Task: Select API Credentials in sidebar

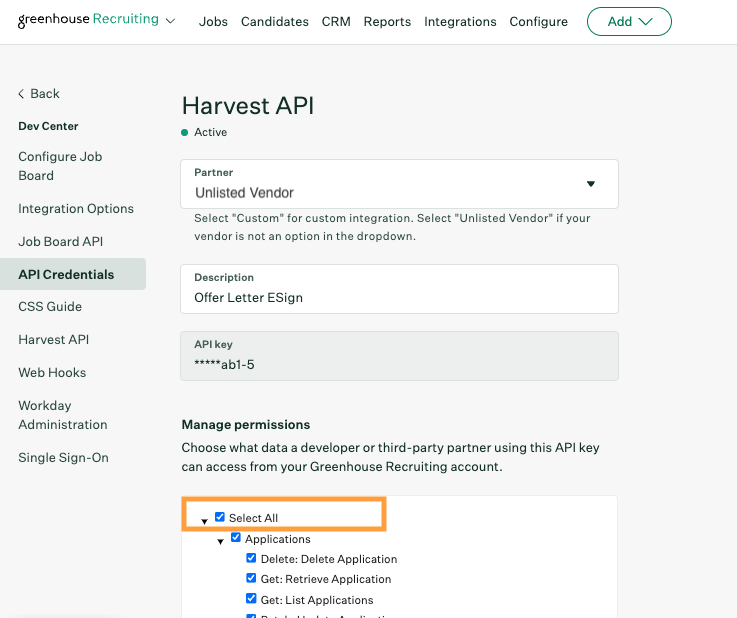Action: pyautogui.click(x=73, y=274)
